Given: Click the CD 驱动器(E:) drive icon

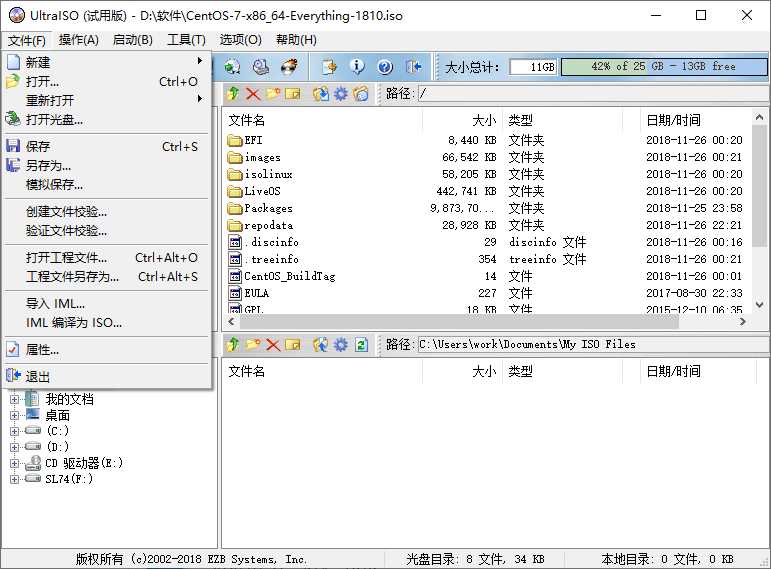Looking at the screenshot, I should point(33,463).
